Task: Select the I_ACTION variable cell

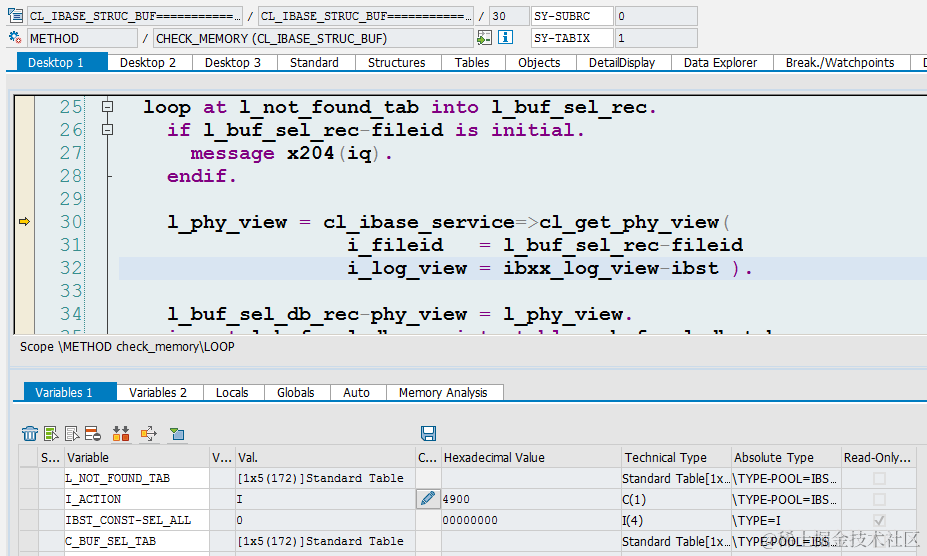Action: [137, 499]
